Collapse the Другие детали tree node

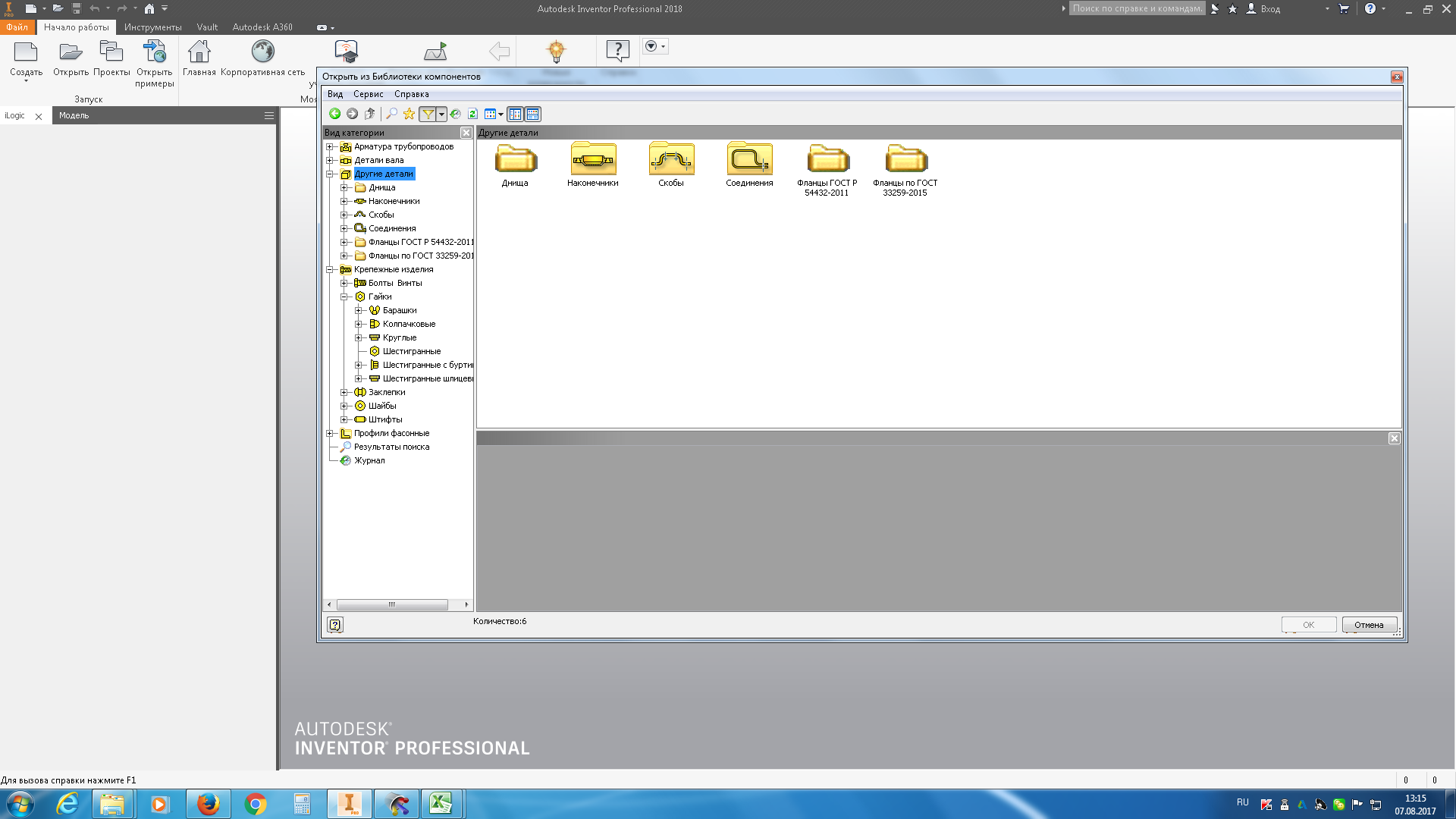pyautogui.click(x=330, y=174)
